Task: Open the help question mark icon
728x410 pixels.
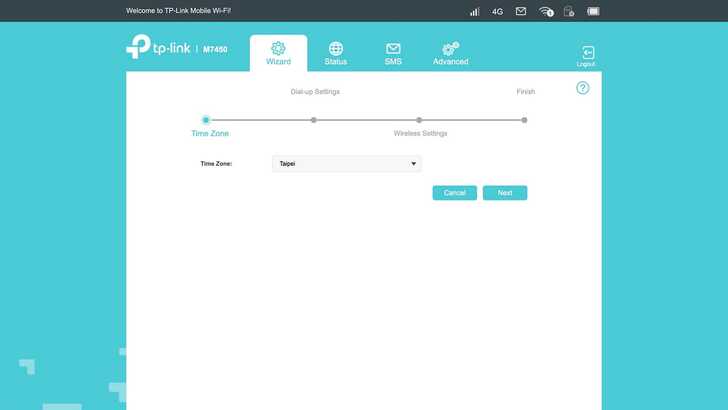Action: (x=583, y=88)
